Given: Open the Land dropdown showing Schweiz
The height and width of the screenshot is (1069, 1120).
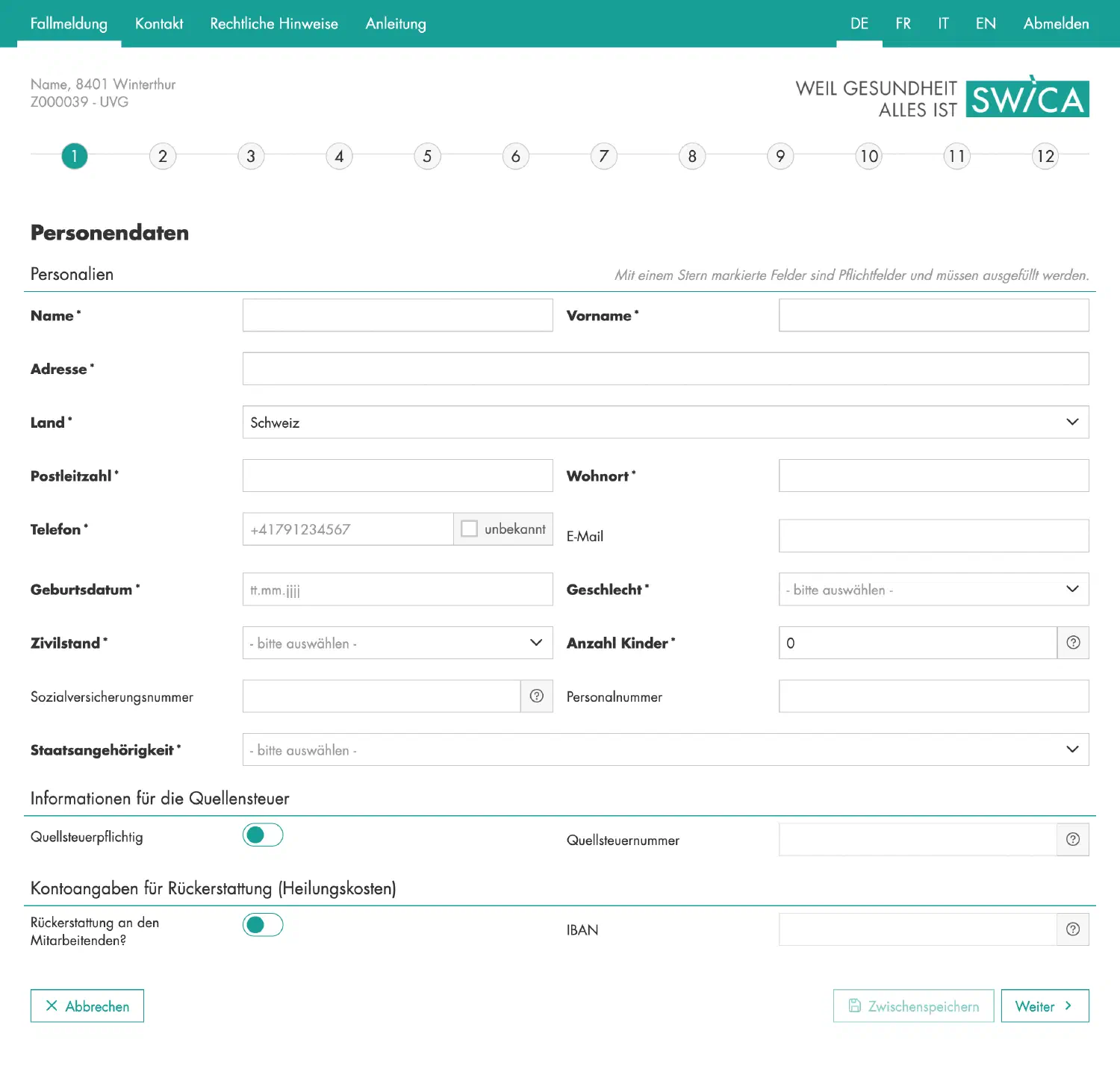Looking at the screenshot, I should pyautogui.click(x=665, y=423).
